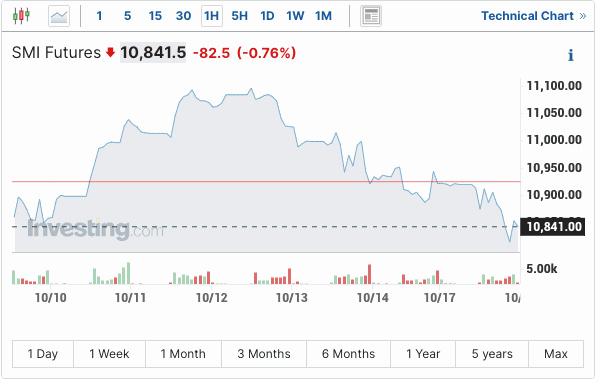The image size is (595, 379).
Task: Click the 10/10 date label
Action: point(50,297)
